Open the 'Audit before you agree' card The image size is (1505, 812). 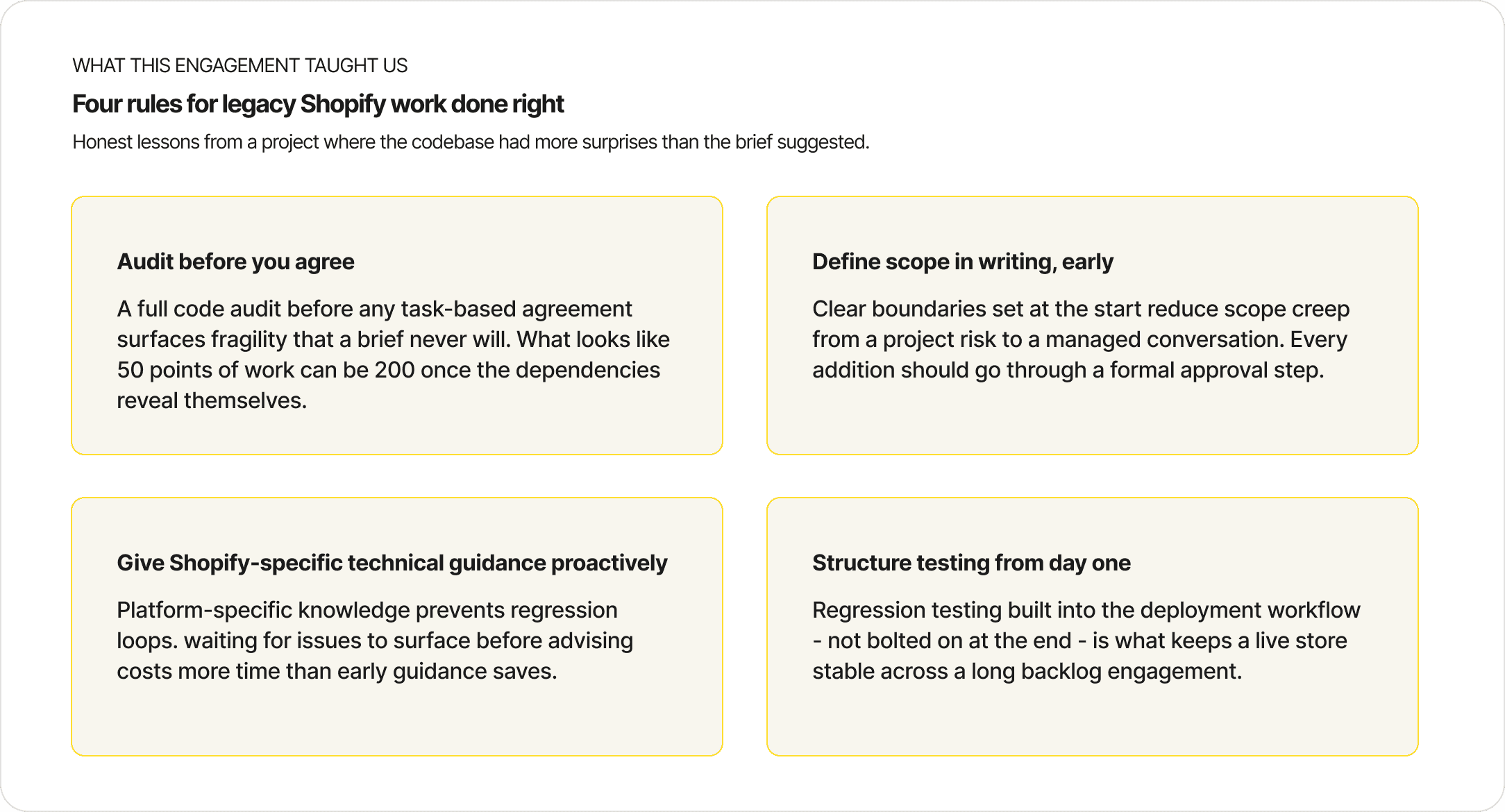[x=397, y=325]
